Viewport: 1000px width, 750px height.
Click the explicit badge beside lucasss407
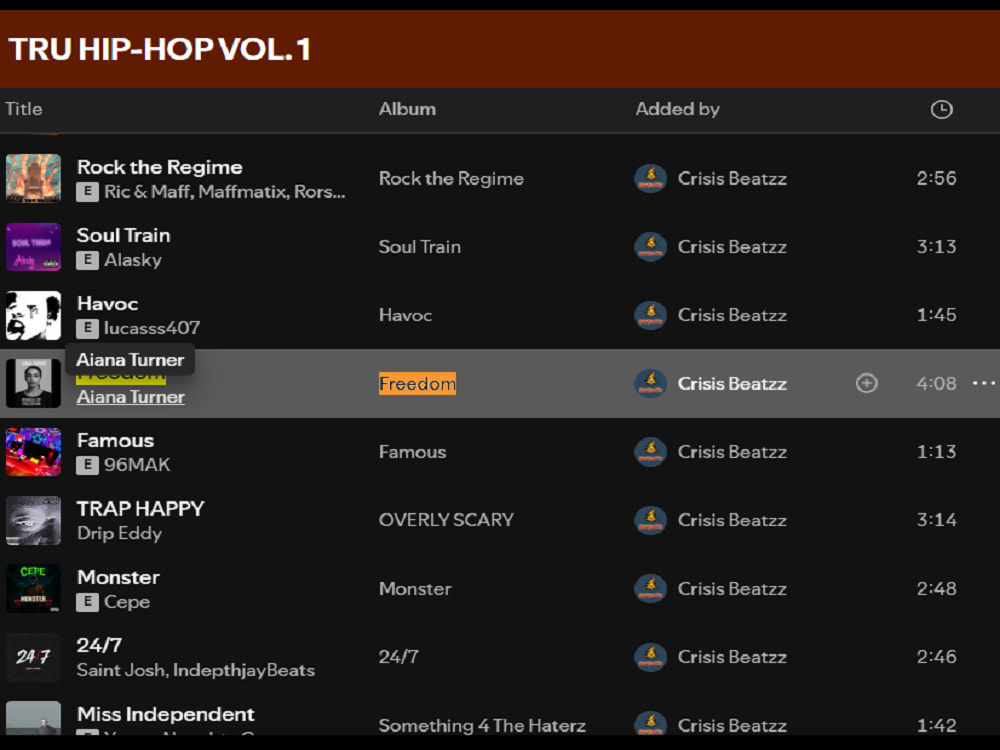[x=87, y=328]
